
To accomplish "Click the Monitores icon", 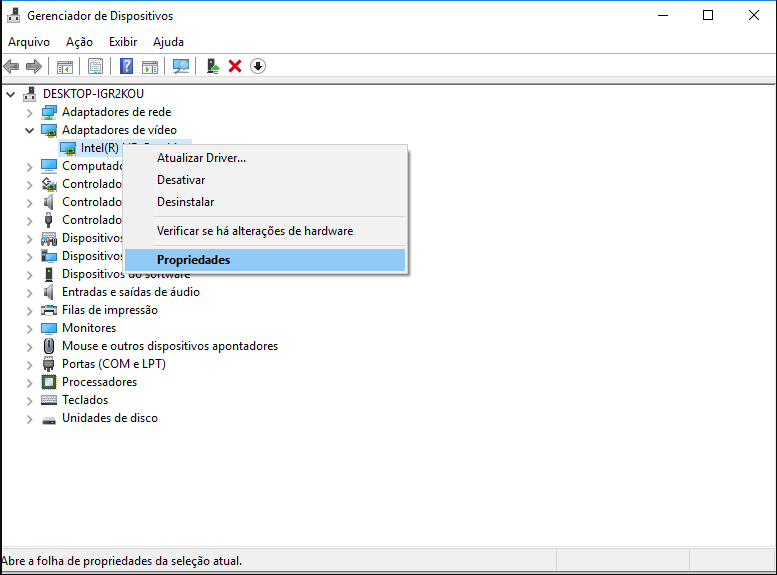I will click(49, 328).
